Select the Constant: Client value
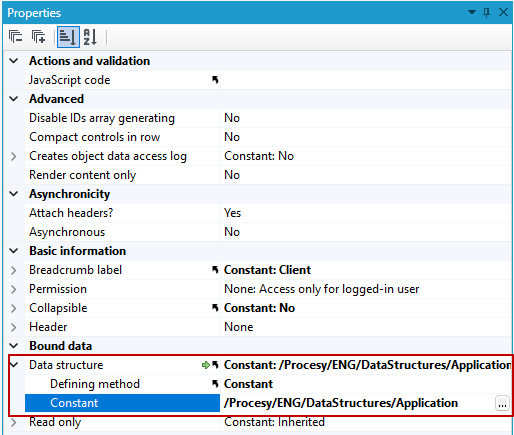This screenshot has height=435, width=514. [x=267, y=270]
